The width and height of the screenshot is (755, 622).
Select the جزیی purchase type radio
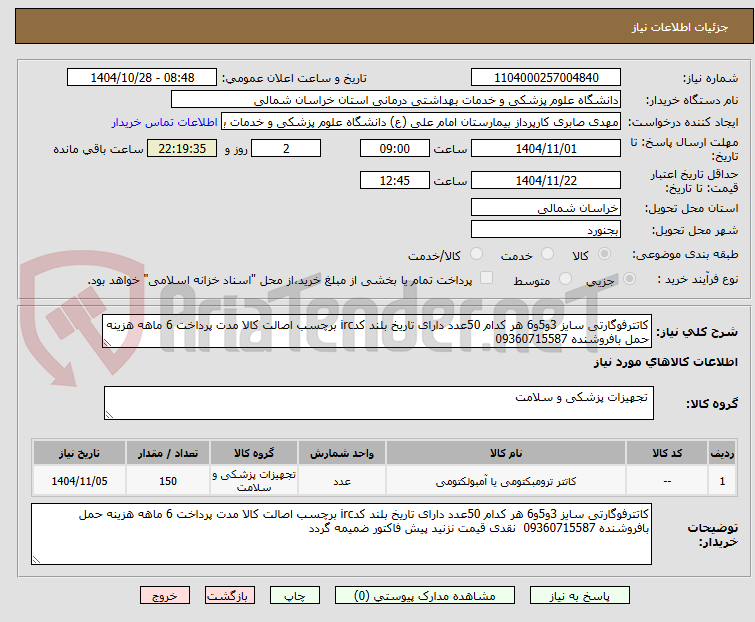(629, 279)
